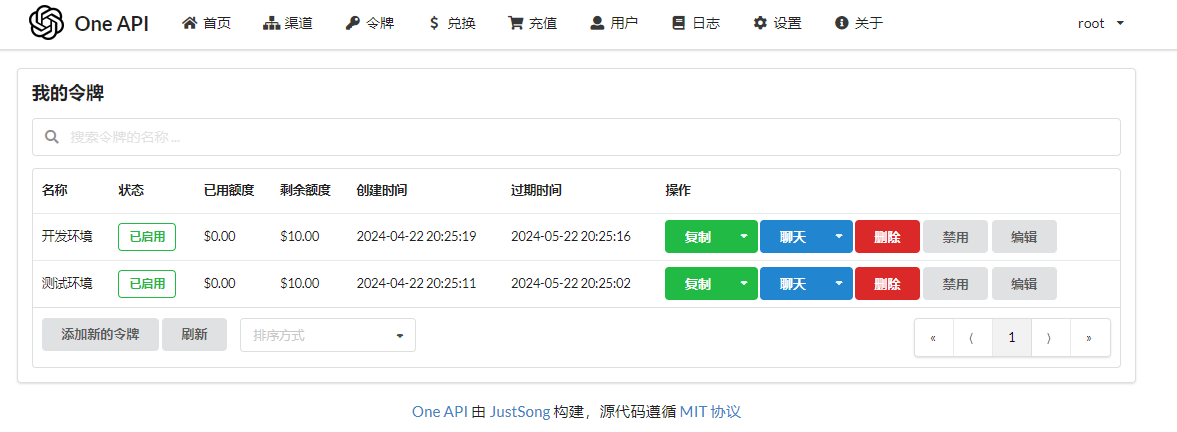The height and width of the screenshot is (432, 1177).
Task: Open the 充值 page
Action: [x=533, y=23]
